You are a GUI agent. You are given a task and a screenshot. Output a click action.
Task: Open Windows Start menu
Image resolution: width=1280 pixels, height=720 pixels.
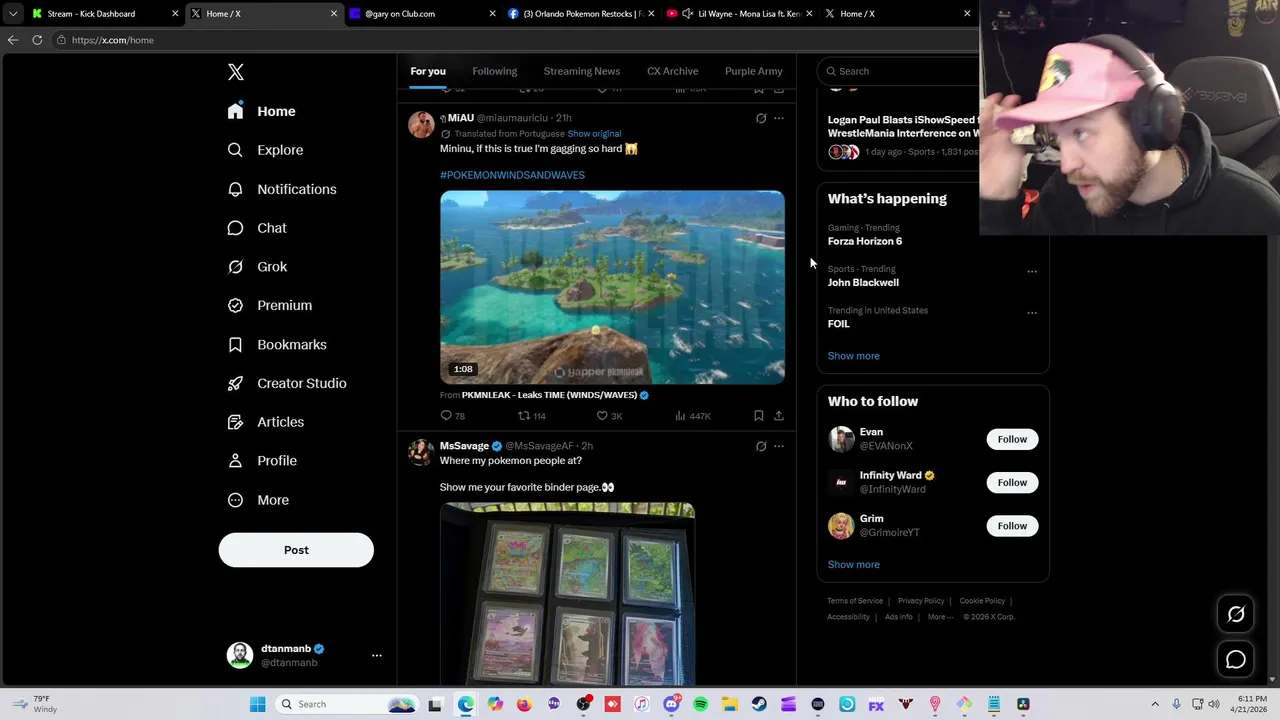257,704
